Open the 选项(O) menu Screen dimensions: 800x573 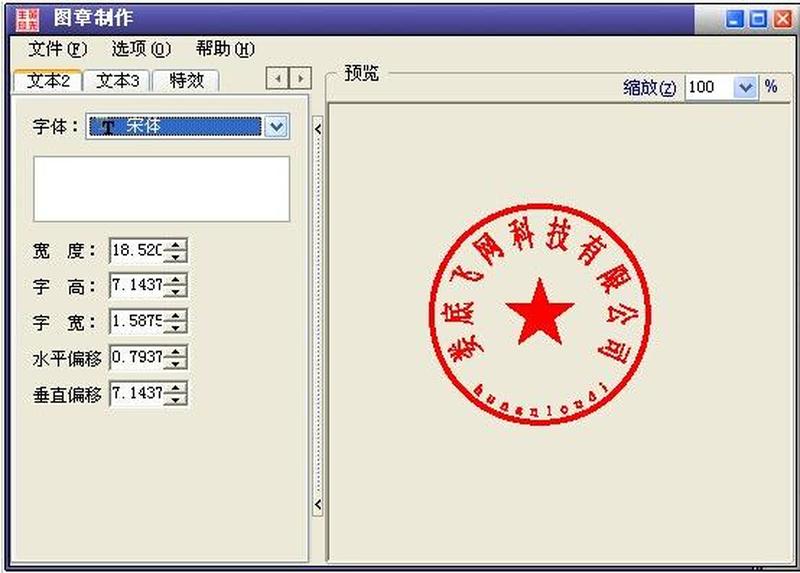pyautogui.click(x=141, y=49)
